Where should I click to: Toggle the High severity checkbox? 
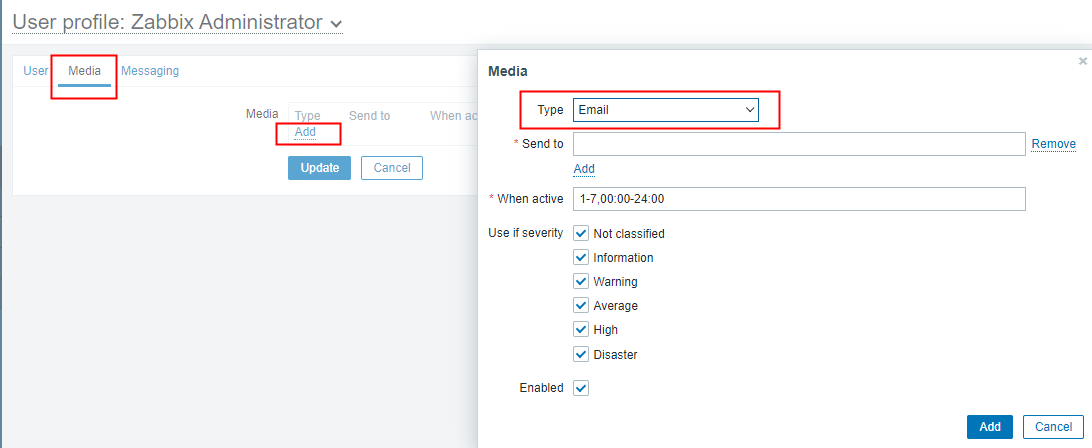[581, 329]
